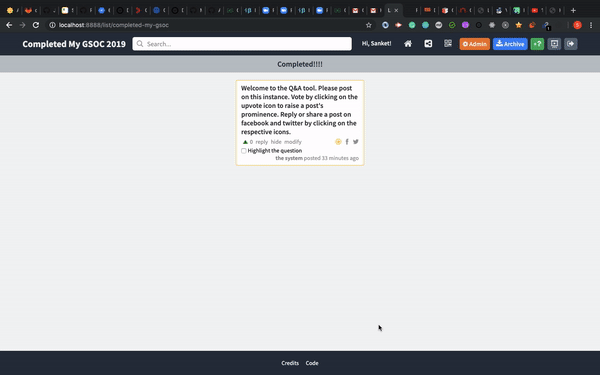The image size is (600, 375).
Task: Click the system author name
Action: pyautogui.click(x=289, y=158)
